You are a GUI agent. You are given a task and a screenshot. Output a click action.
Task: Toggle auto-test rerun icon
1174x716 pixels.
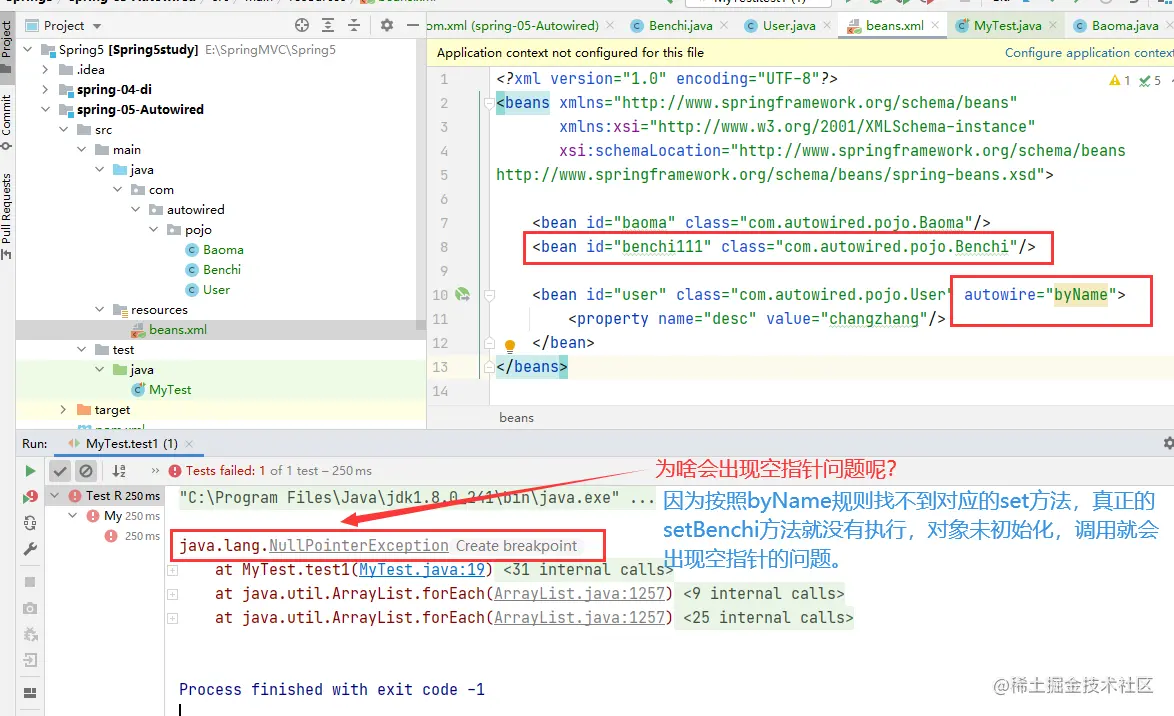pyautogui.click(x=30, y=523)
